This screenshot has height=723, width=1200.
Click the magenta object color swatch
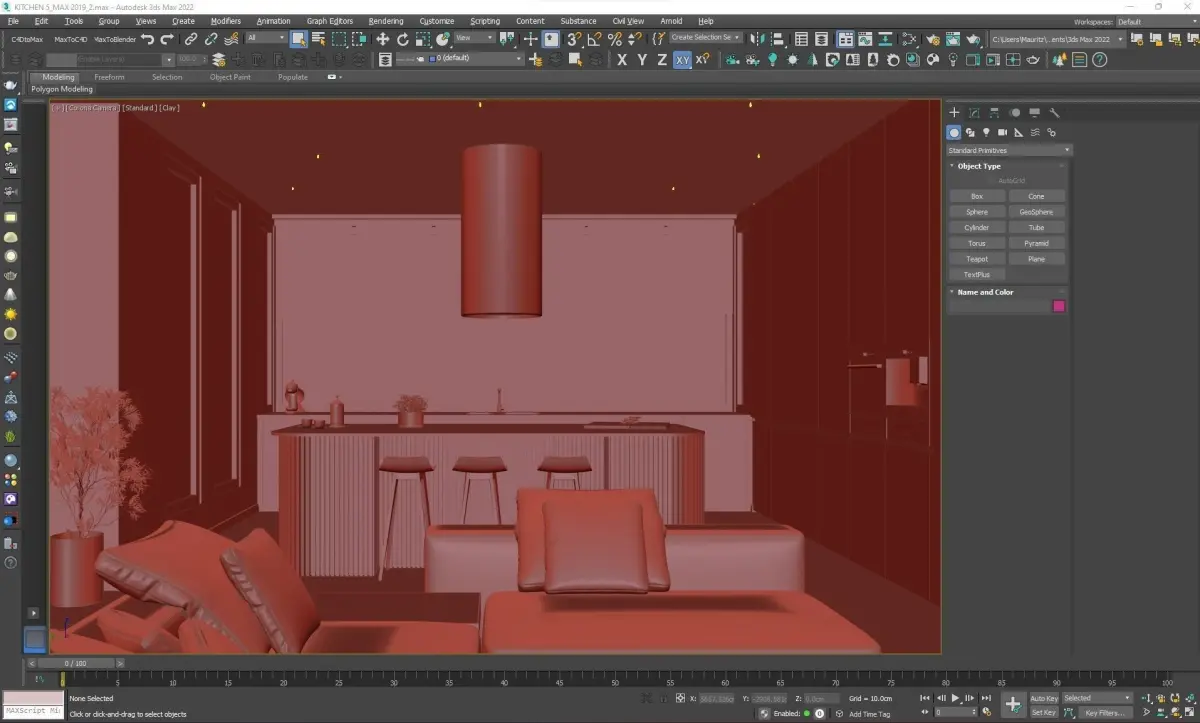[x=1059, y=307]
